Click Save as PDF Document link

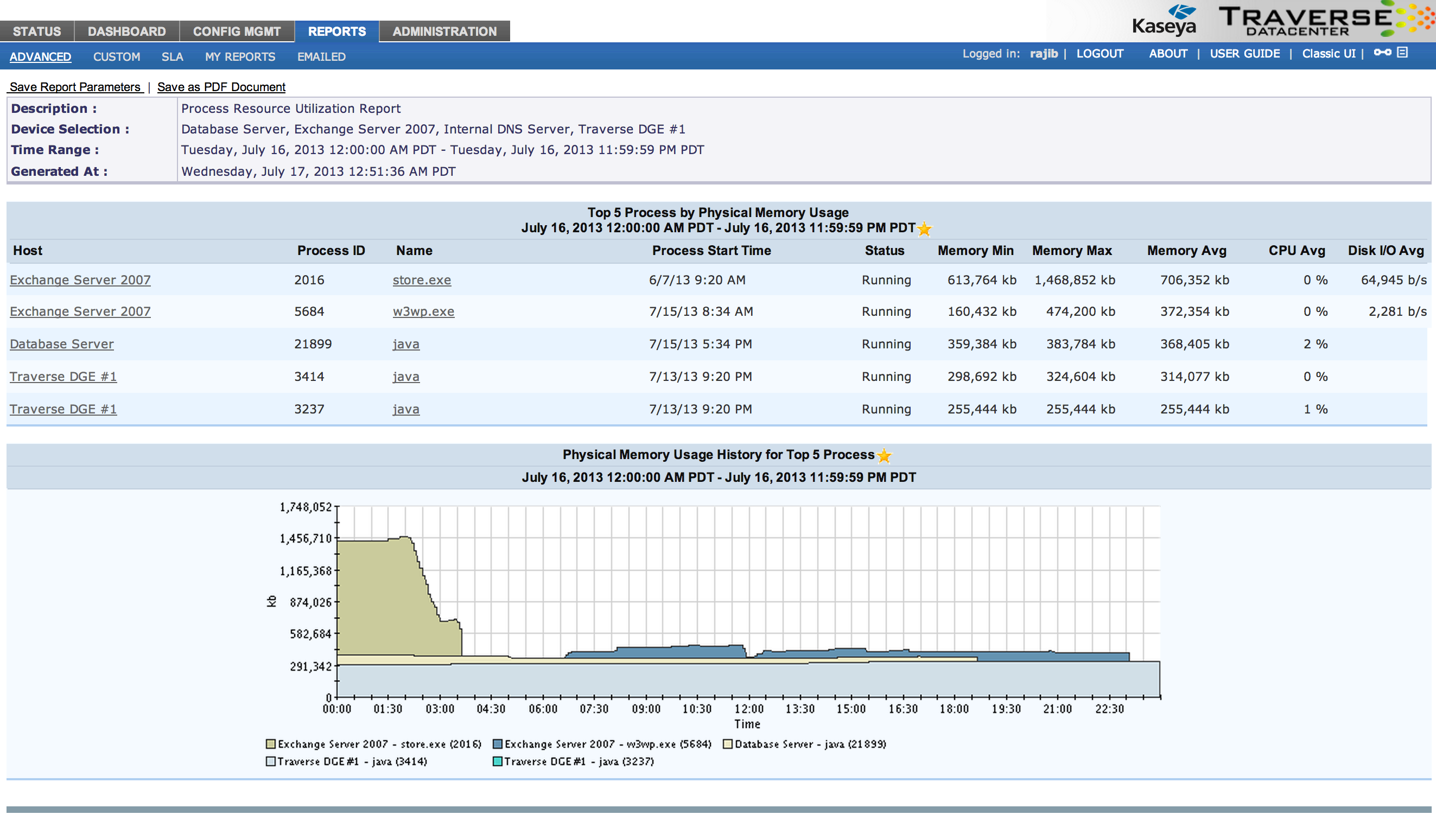tap(221, 87)
